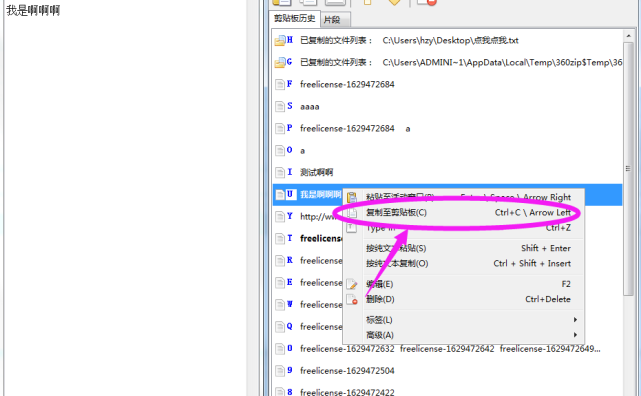Select row 9 freelicense-1629472504
The image size is (641, 396).
(x=447, y=371)
